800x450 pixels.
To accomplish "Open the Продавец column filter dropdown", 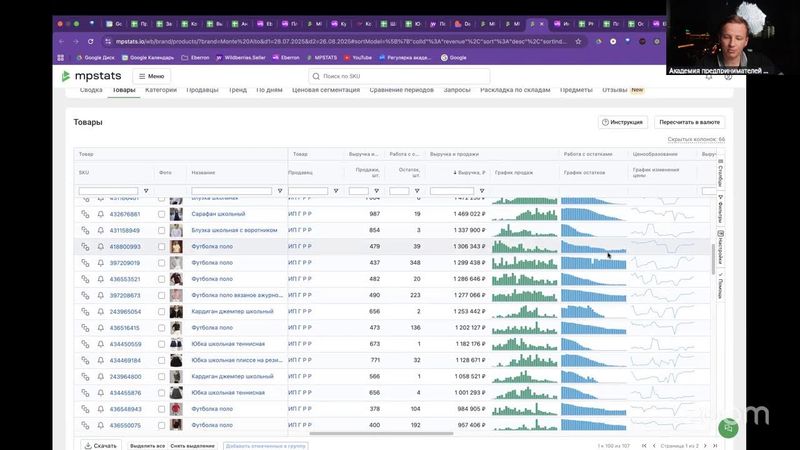I will click(336, 191).
